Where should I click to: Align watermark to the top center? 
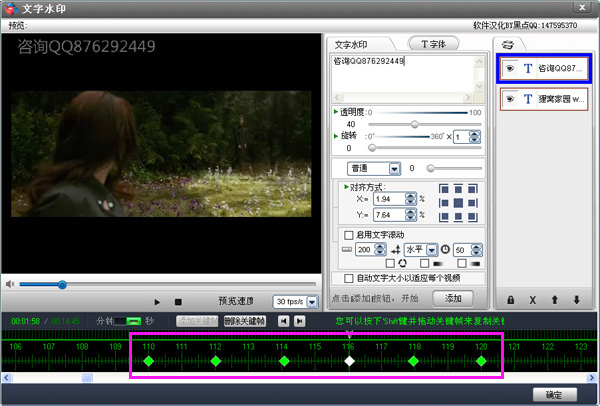click(458, 189)
